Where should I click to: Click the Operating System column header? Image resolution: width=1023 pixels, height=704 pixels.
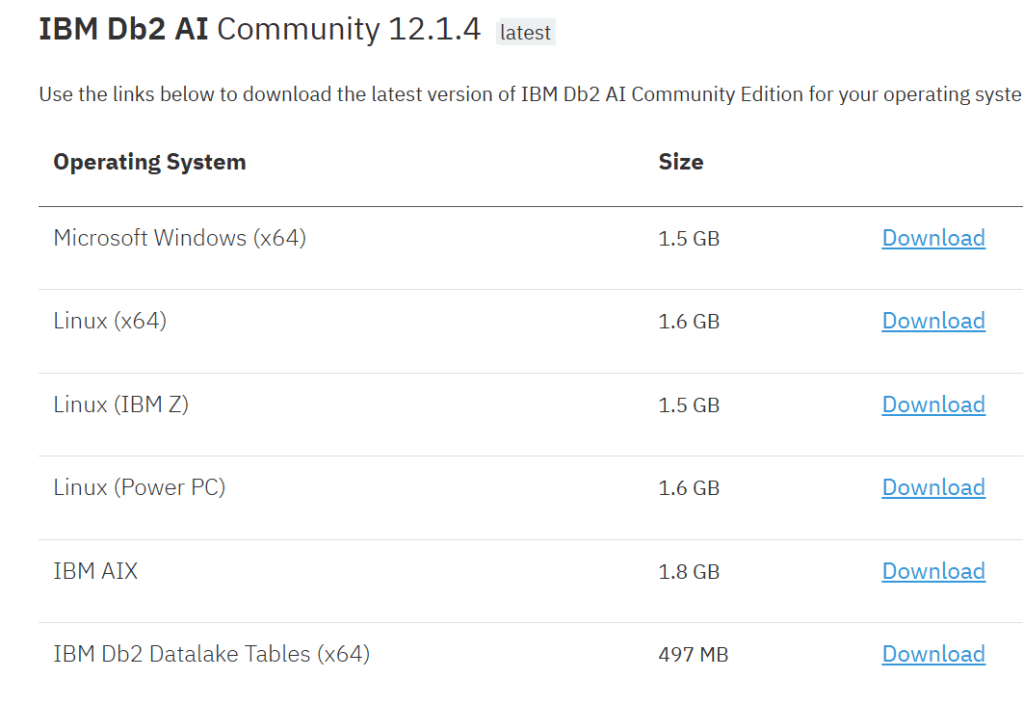pos(149,162)
